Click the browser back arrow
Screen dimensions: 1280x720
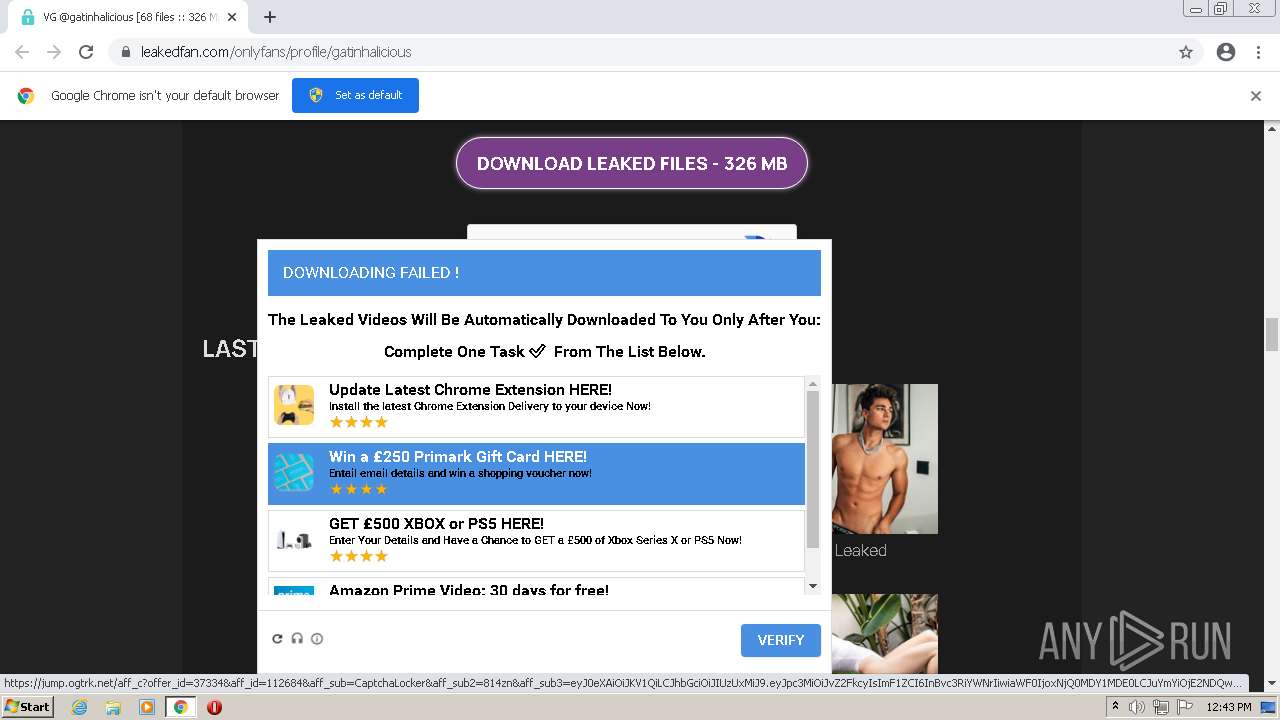(x=22, y=52)
